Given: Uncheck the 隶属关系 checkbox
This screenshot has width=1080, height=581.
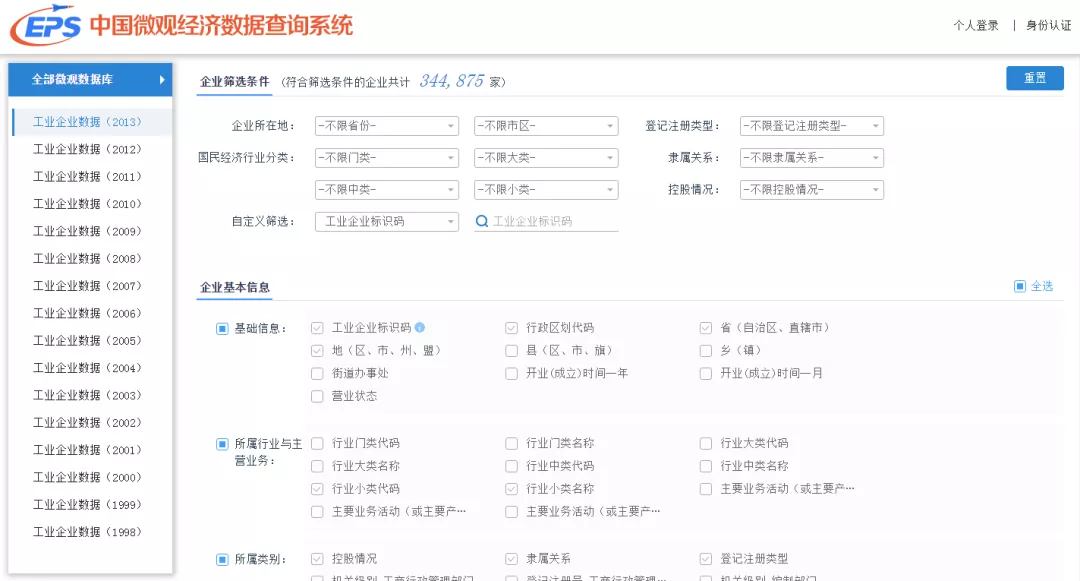Looking at the screenshot, I should tap(511, 558).
